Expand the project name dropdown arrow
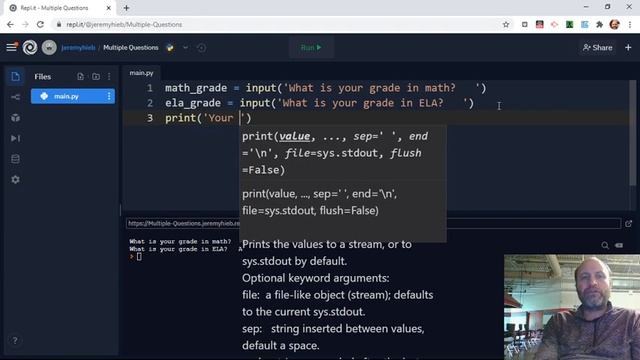 (185, 48)
